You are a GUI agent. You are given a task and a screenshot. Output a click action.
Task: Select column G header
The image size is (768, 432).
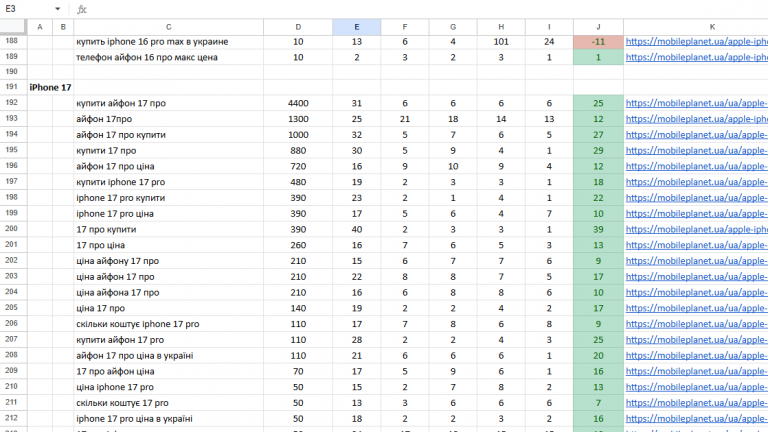click(453, 27)
